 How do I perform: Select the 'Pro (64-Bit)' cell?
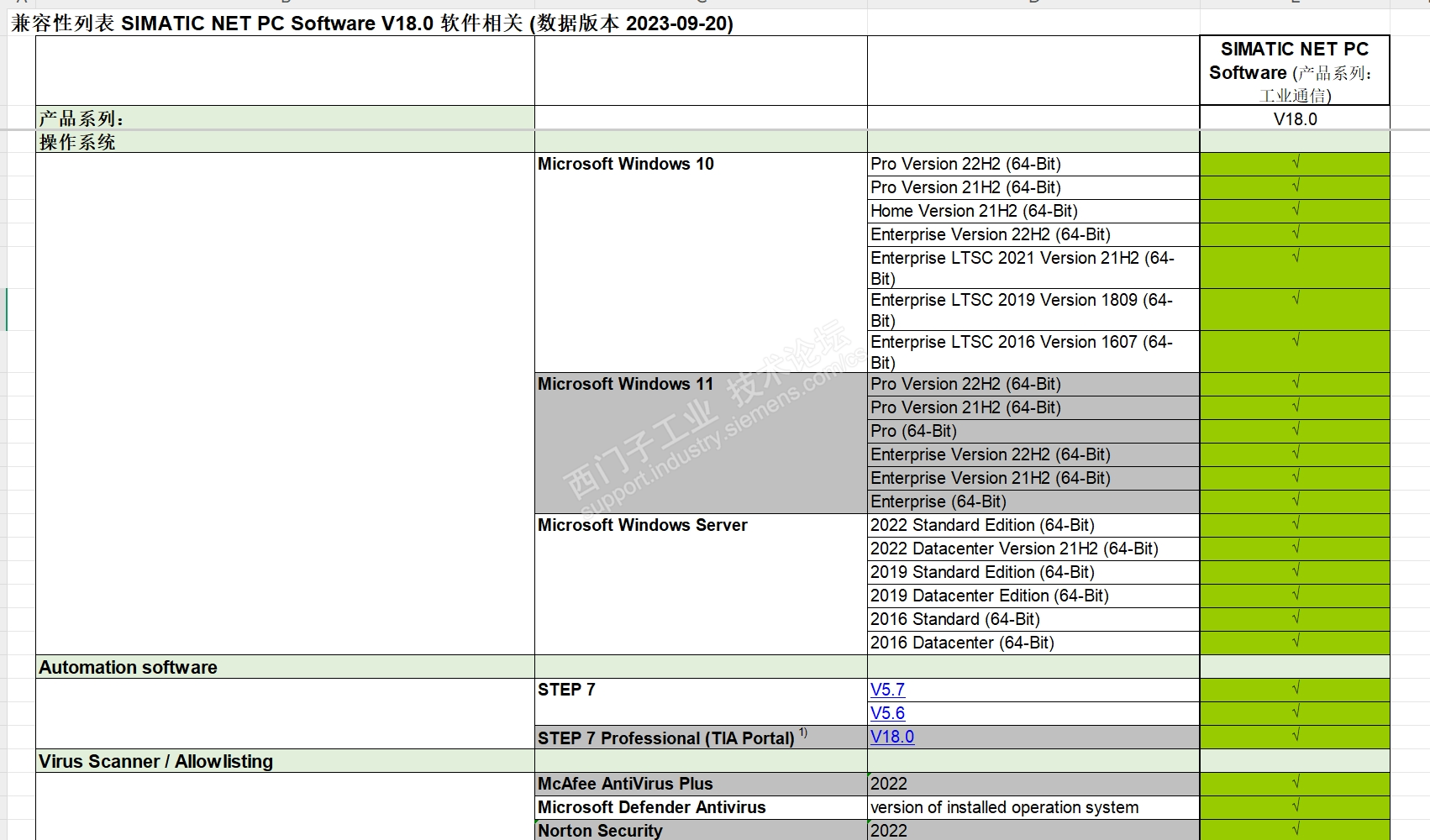click(x=1033, y=431)
